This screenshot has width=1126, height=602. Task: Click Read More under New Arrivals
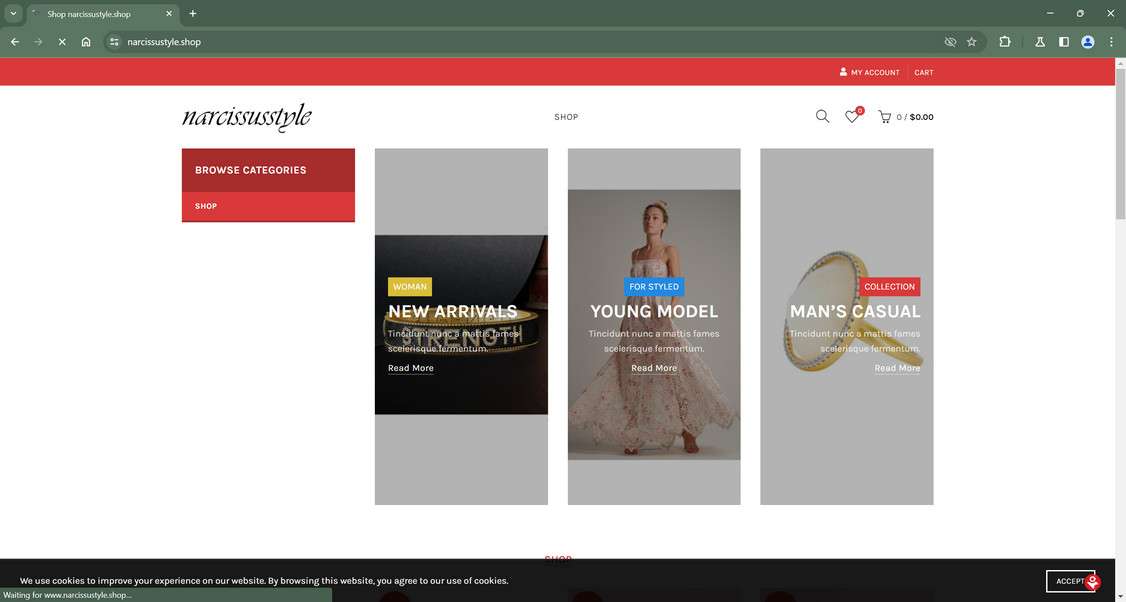coord(411,368)
